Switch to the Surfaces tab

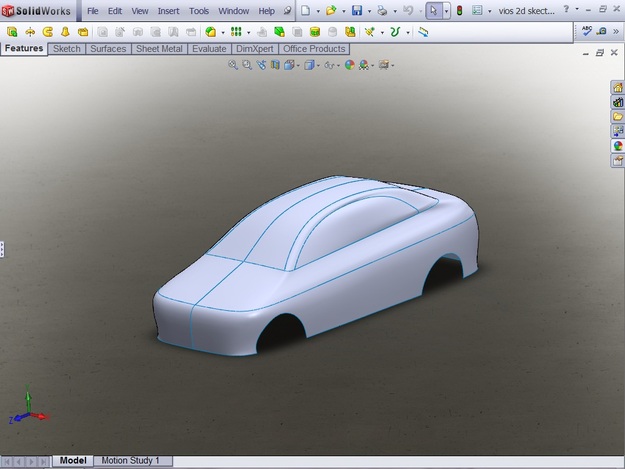108,49
